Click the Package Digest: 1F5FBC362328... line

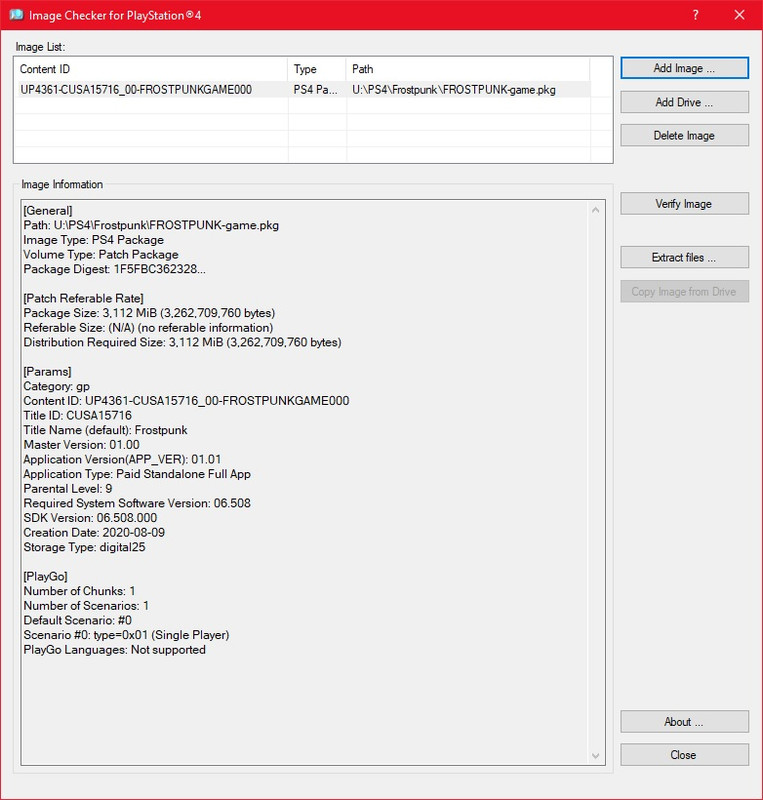tap(114, 269)
